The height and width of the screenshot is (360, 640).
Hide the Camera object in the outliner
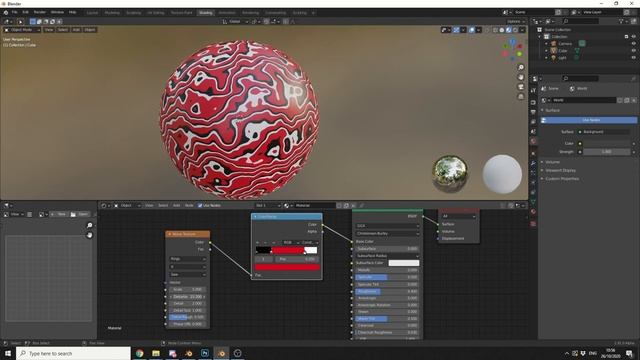[x=634, y=44]
